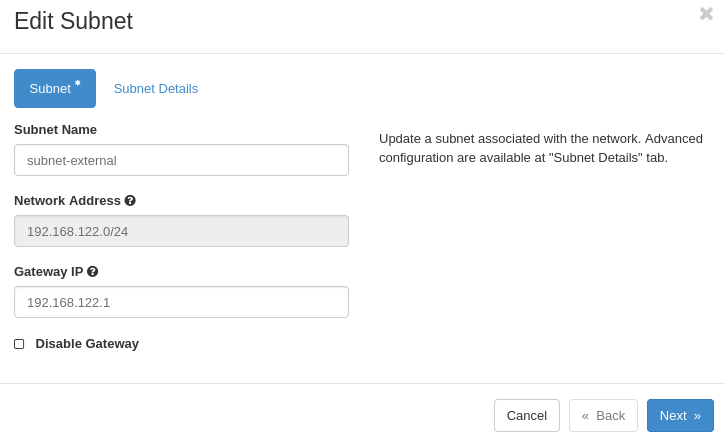This screenshot has height=439, width=725.
Task: Click the disabled Network Address field
Action: tap(181, 231)
